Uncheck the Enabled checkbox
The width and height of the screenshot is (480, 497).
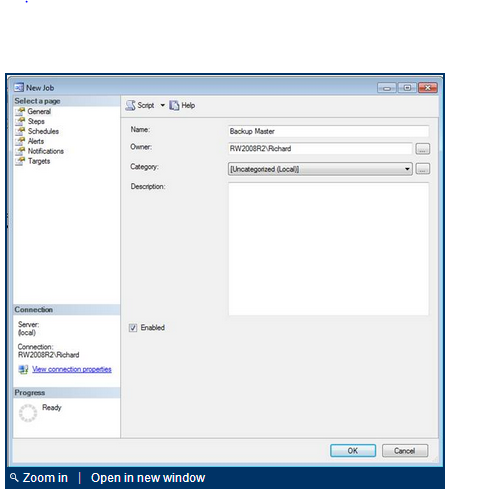click(x=133, y=328)
